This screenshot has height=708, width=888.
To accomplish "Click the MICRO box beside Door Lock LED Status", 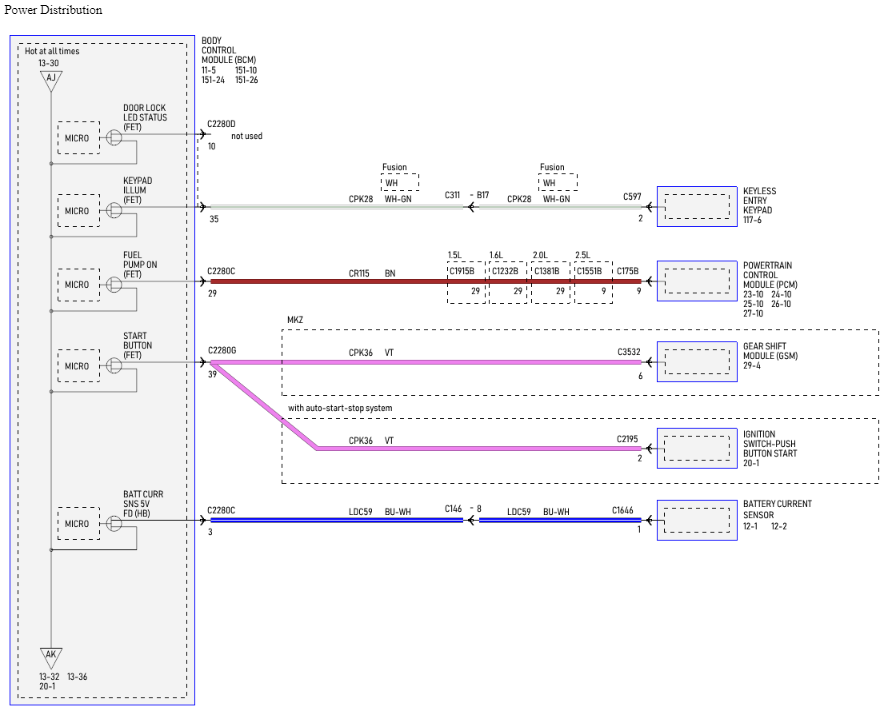I will 79,138.
